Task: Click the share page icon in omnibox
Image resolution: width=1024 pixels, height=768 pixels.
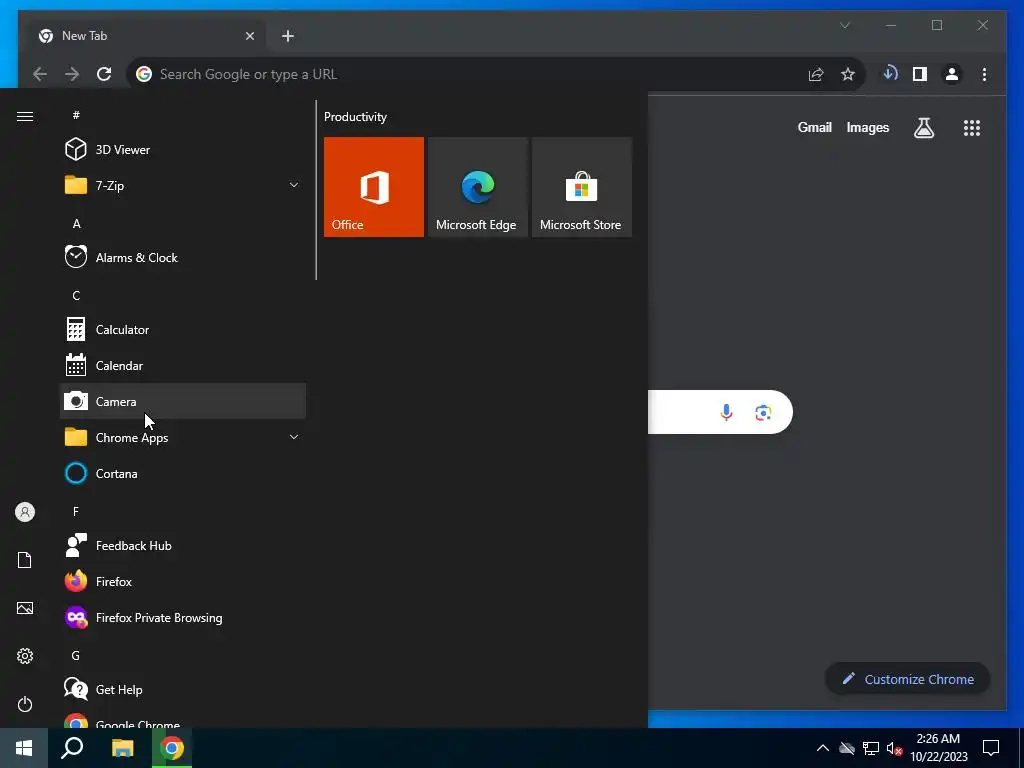Action: click(x=816, y=74)
